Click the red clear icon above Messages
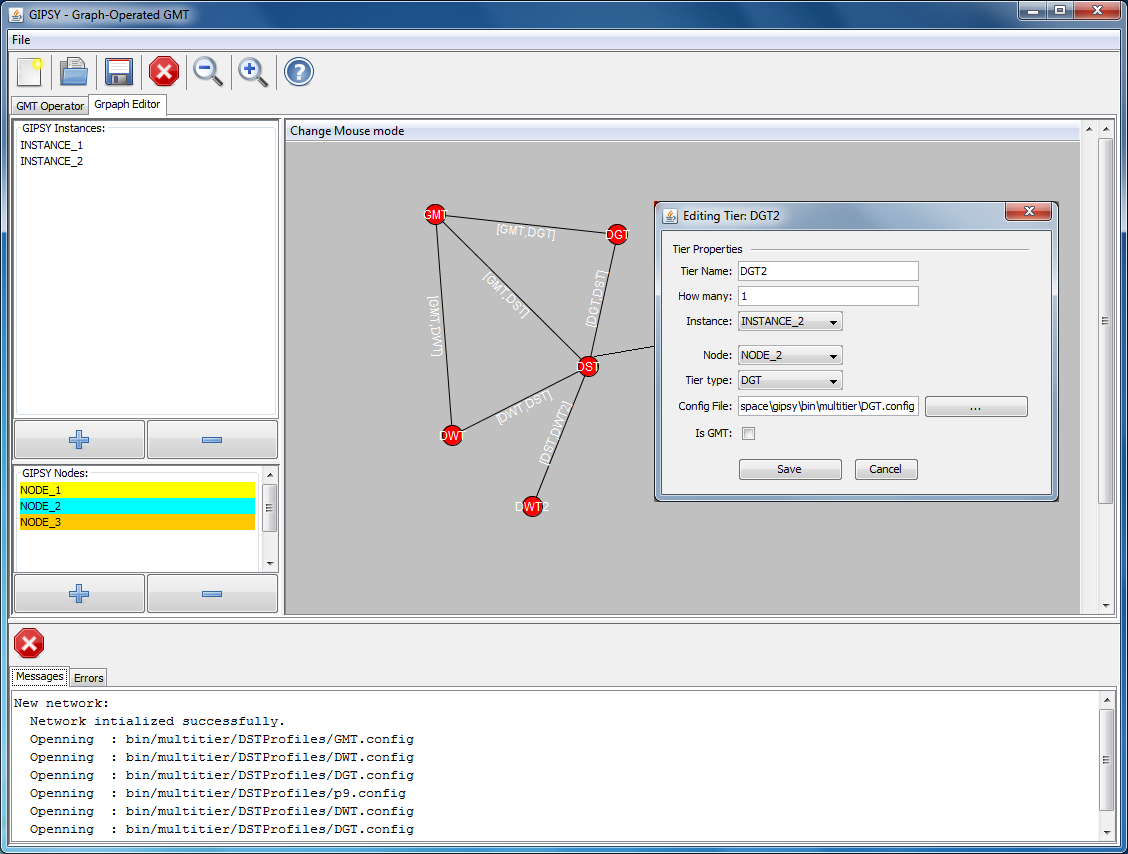Viewport: 1128px width, 854px height. pyautogui.click(x=30, y=643)
